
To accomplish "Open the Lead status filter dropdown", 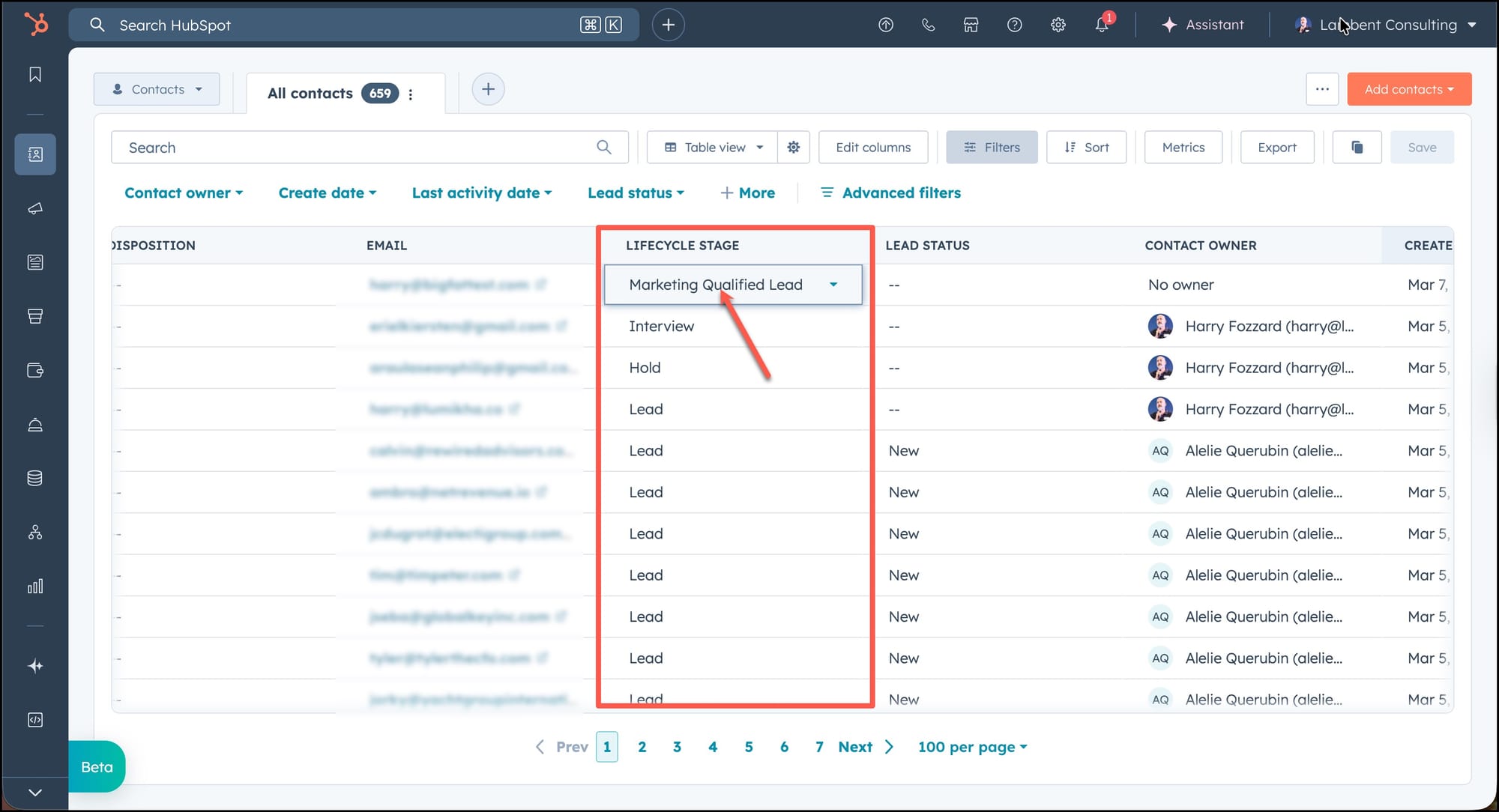I will click(636, 193).
